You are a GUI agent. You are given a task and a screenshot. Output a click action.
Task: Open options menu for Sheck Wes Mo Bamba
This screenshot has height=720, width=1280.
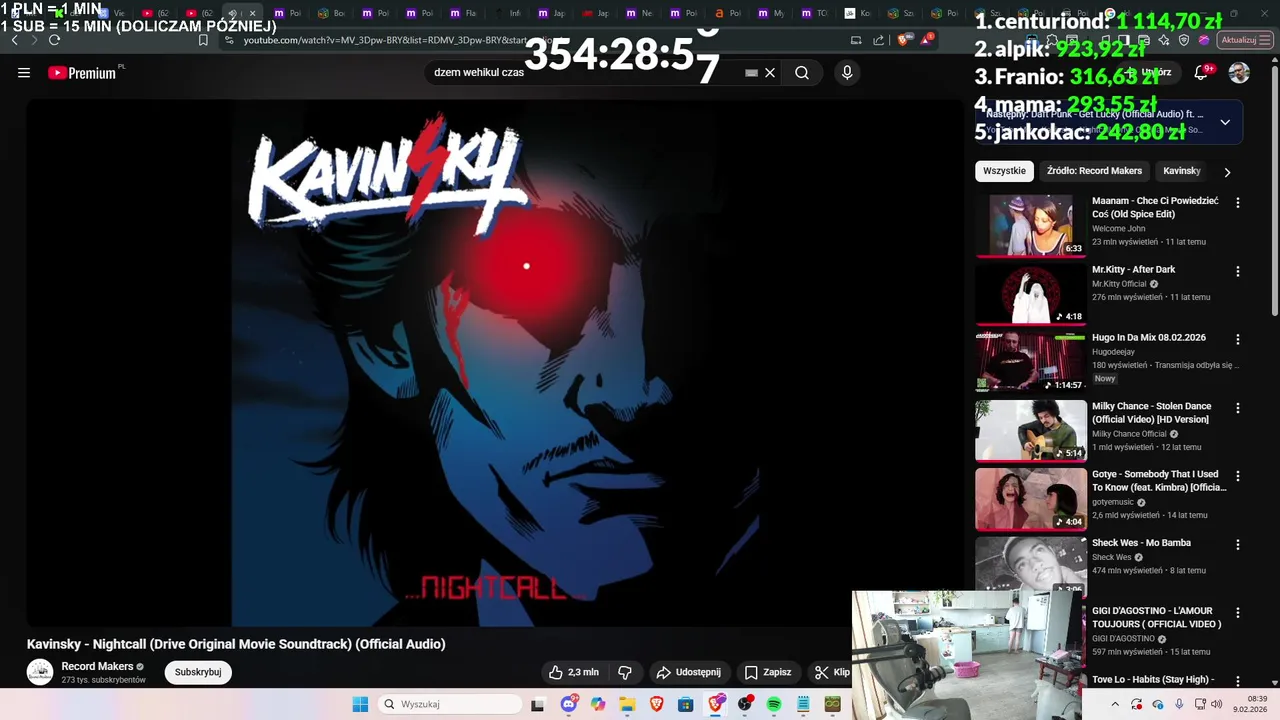click(x=1238, y=545)
